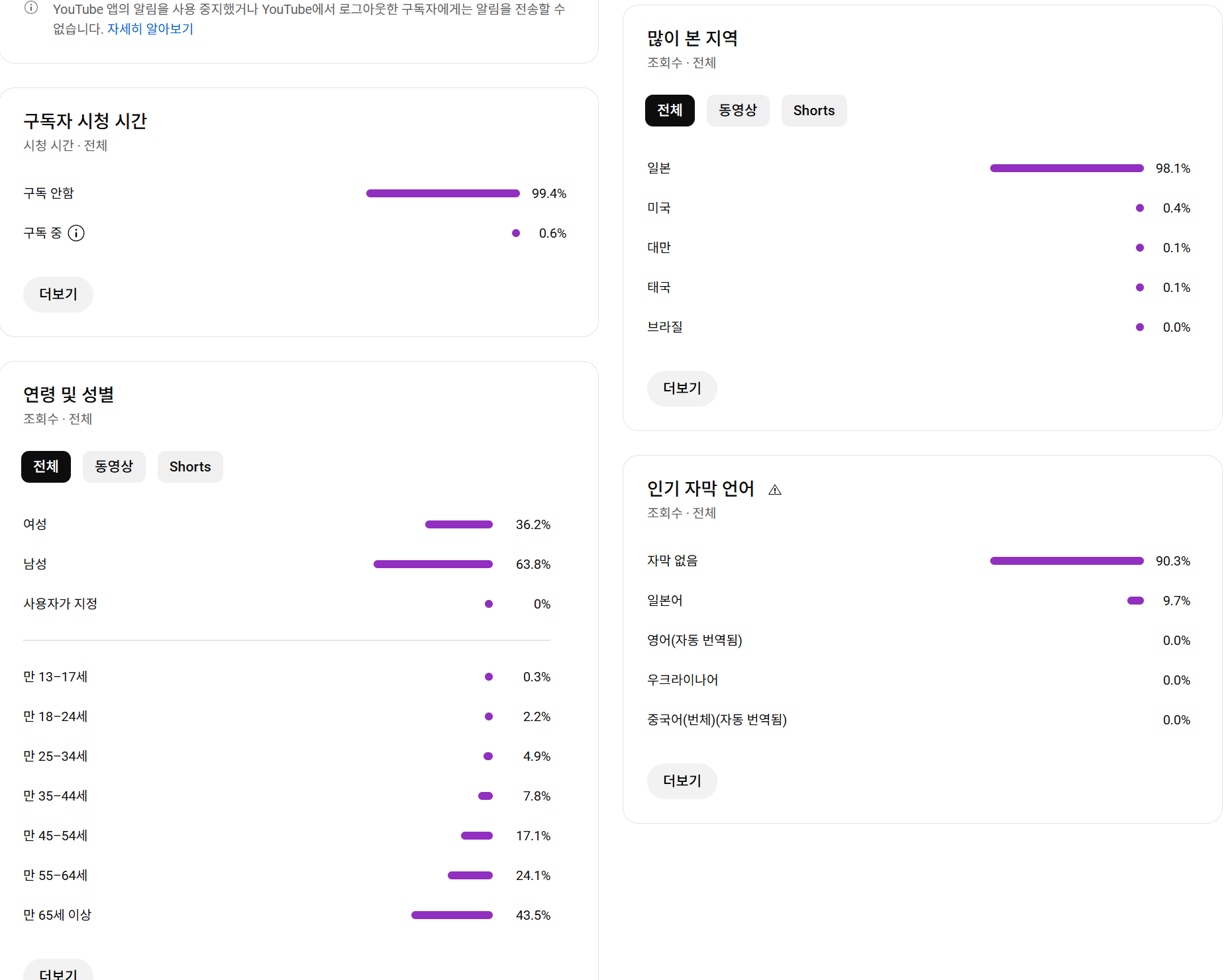Click the 일본 98.1% bar

pyautogui.click(x=1067, y=168)
